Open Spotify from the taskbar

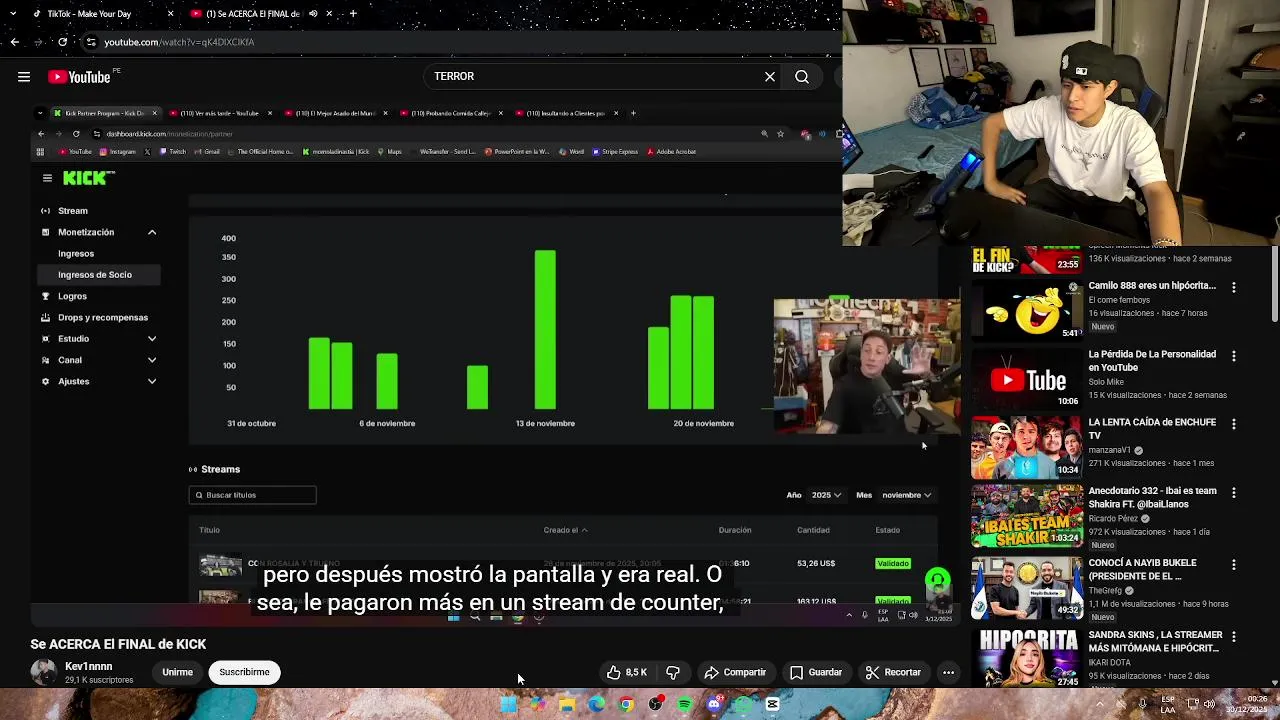(684, 705)
